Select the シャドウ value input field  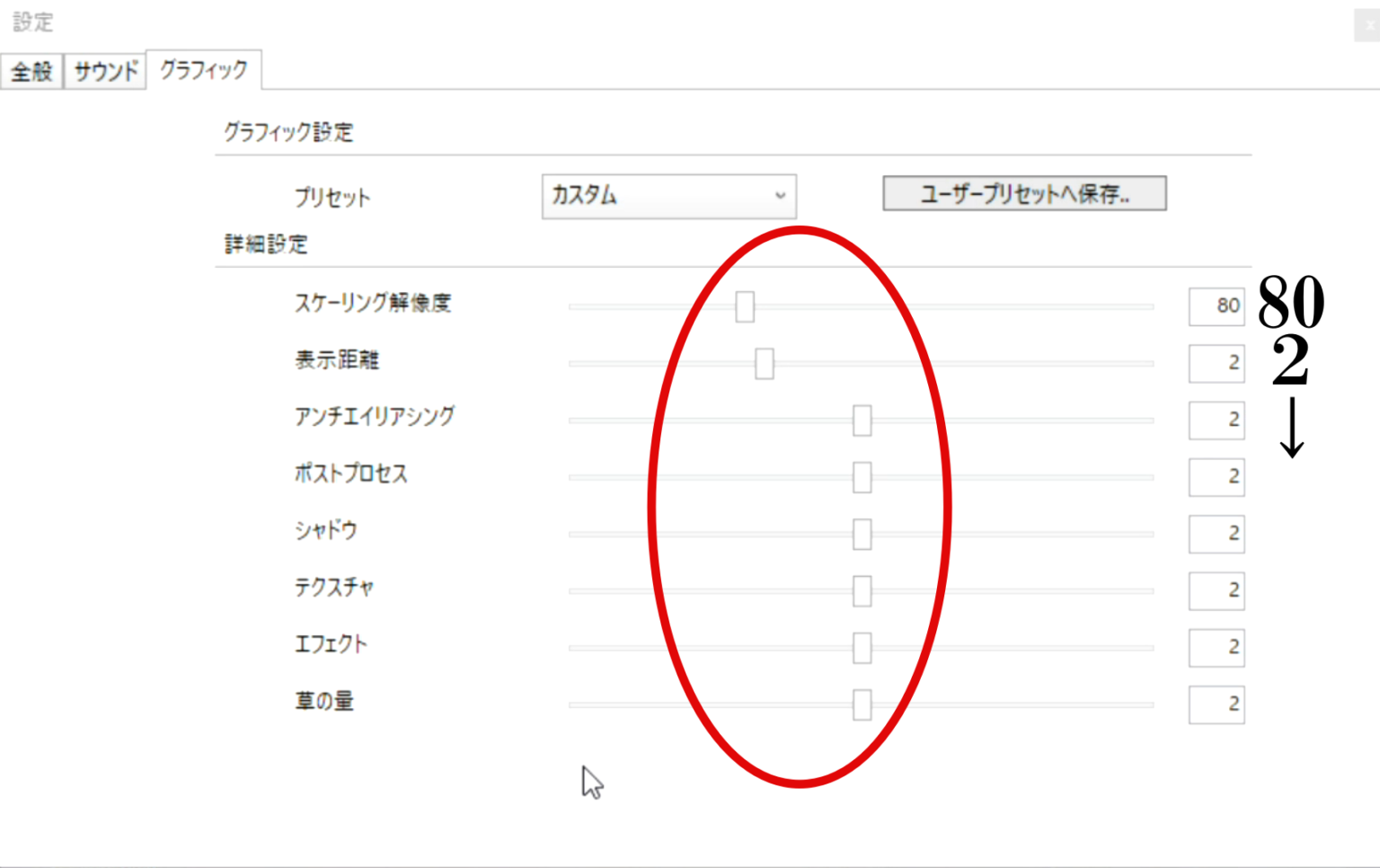[1216, 534]
